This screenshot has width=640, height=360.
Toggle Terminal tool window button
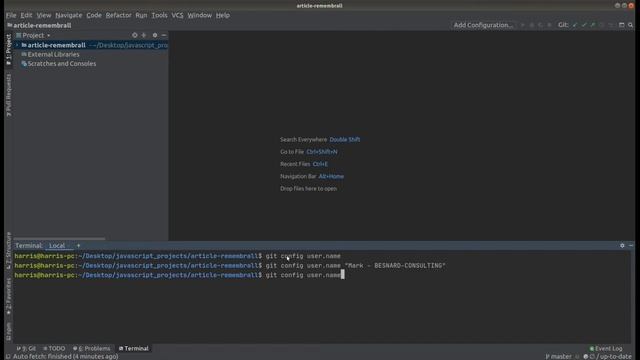[x=133, y=349]
